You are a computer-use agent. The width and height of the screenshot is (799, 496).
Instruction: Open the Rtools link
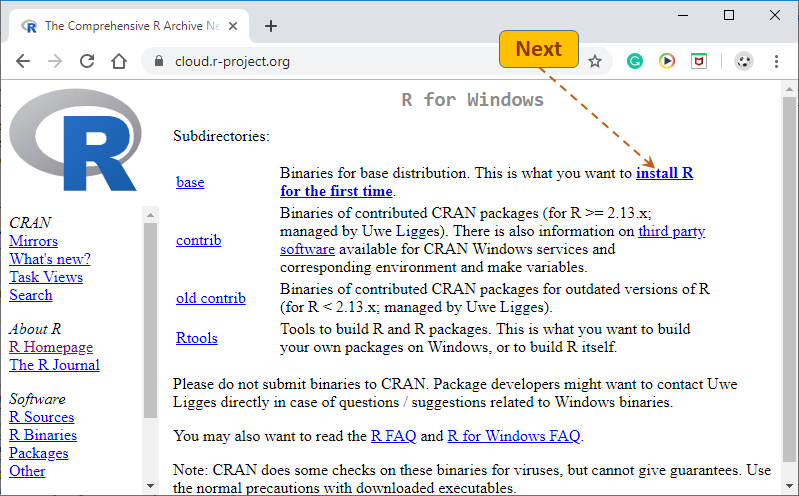click(197, 337)
